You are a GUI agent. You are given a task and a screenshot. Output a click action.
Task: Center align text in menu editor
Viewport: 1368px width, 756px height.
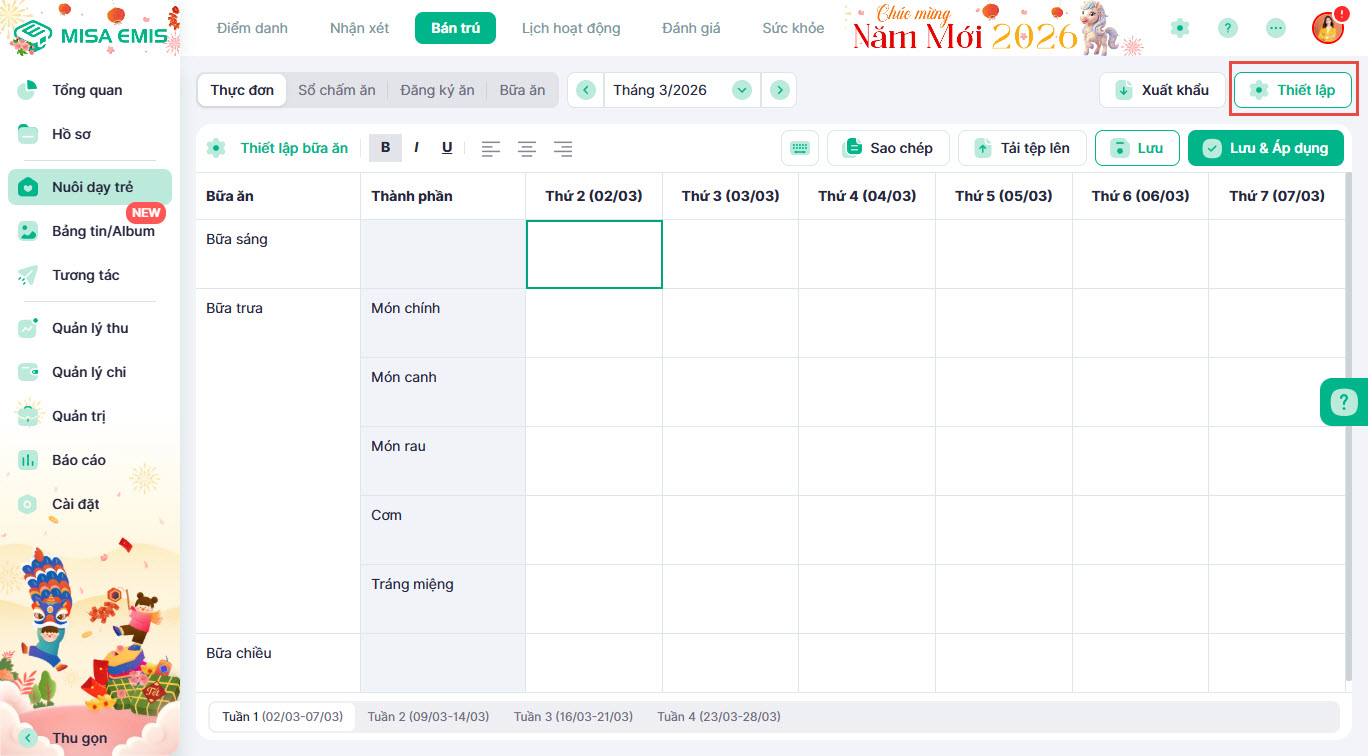526,148
